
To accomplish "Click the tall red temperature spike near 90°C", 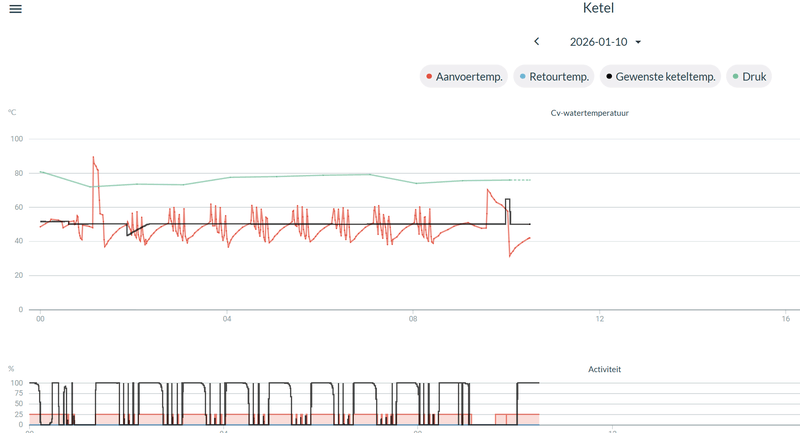I will pyautogui.click(x=94, y=159).
